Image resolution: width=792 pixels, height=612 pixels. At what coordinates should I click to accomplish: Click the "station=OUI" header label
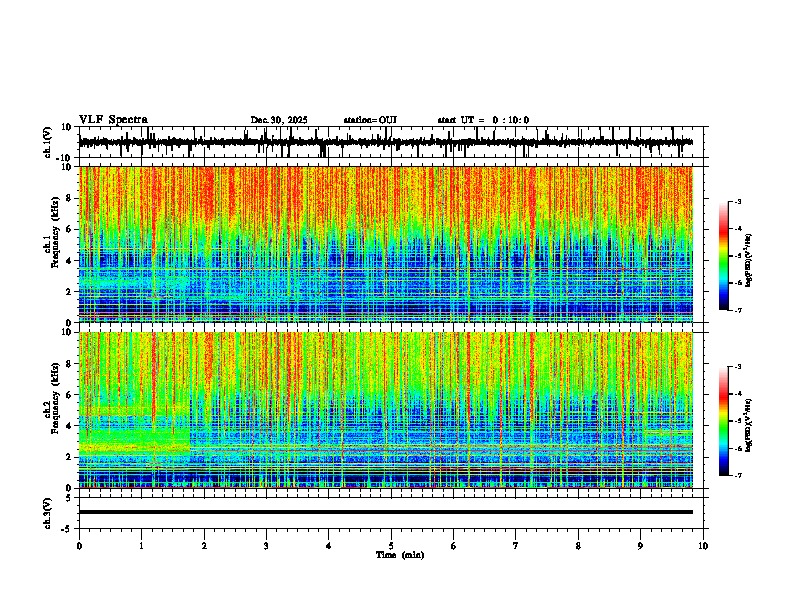pyautogui.click(x=370, y=120)
